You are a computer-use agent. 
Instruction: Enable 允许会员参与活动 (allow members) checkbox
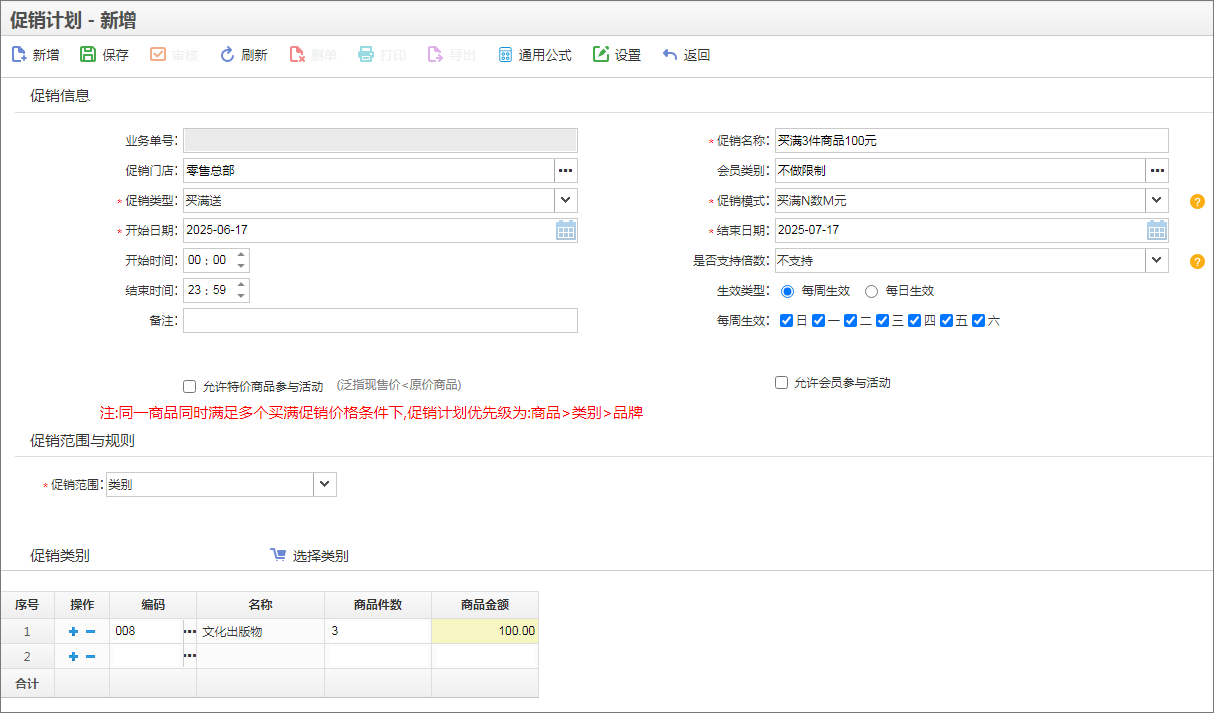point(781,383)
